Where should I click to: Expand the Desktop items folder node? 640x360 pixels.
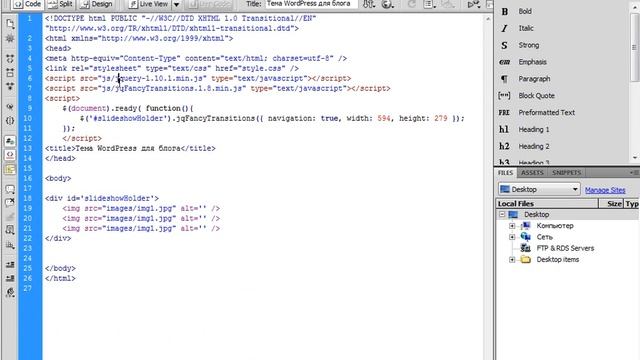pos(512,260)
